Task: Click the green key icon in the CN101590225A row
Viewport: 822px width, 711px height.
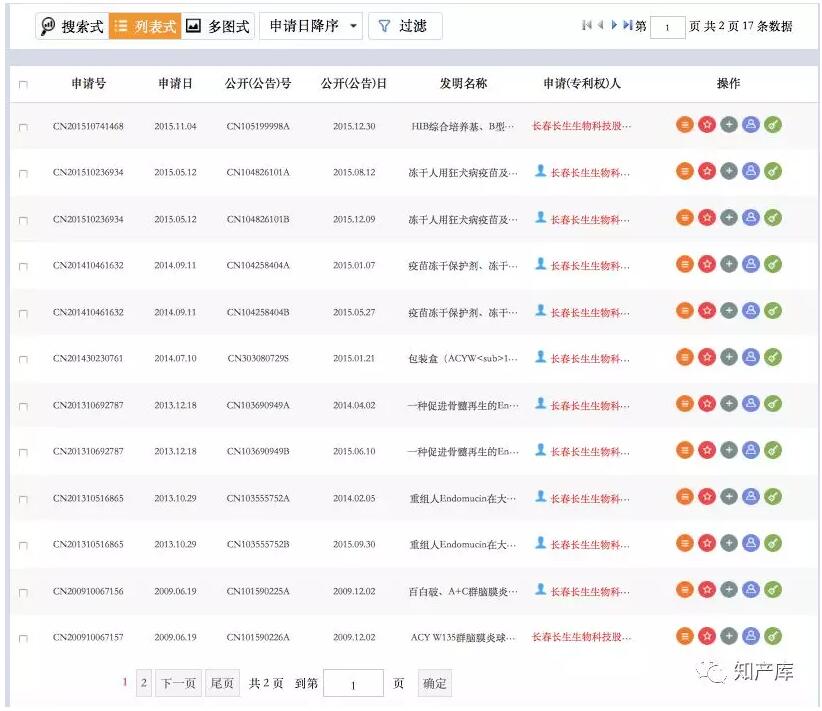Action: (x=773, y=589)
